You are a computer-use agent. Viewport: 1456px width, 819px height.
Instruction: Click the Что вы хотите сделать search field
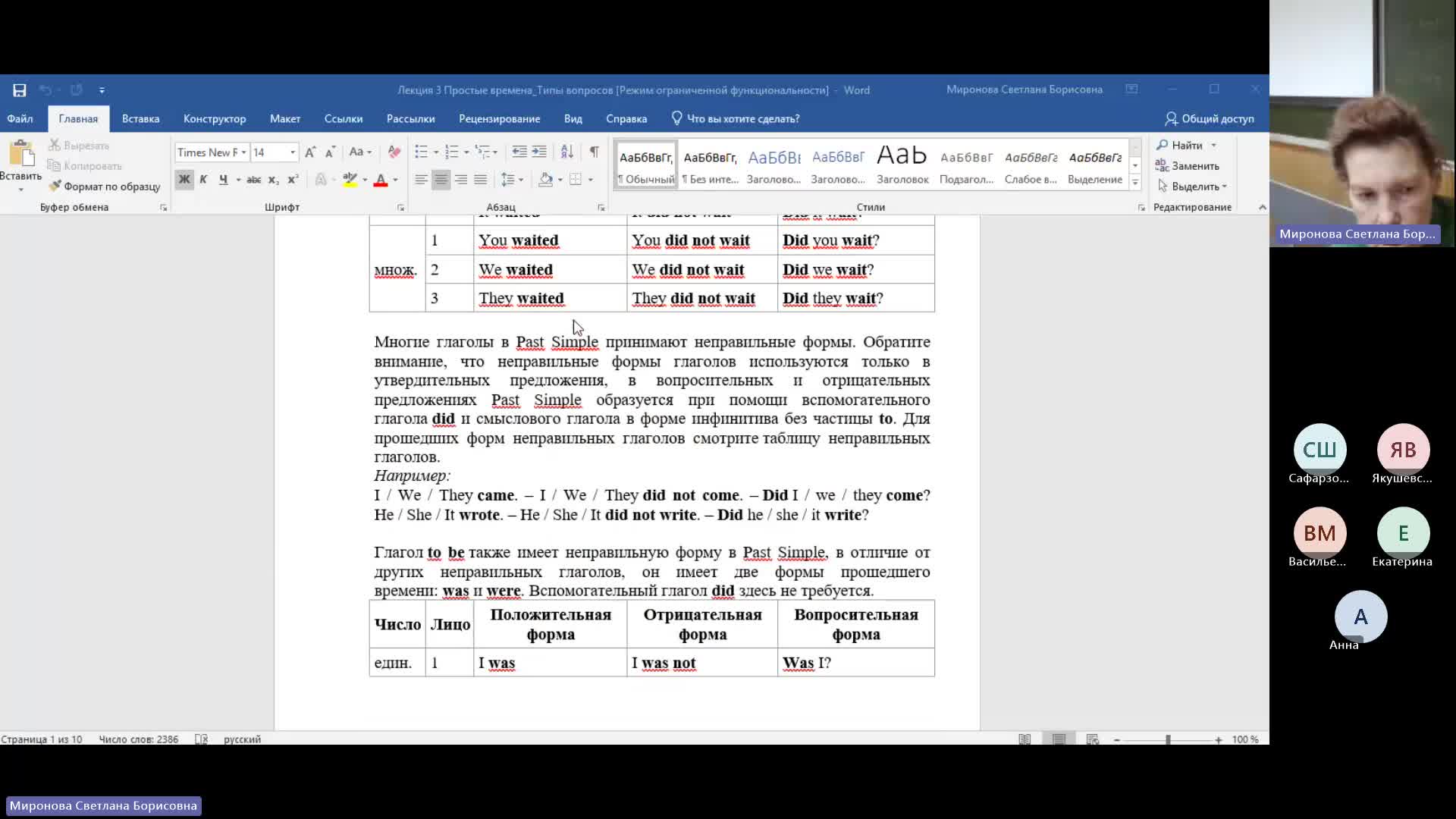[x=736, y=119]
